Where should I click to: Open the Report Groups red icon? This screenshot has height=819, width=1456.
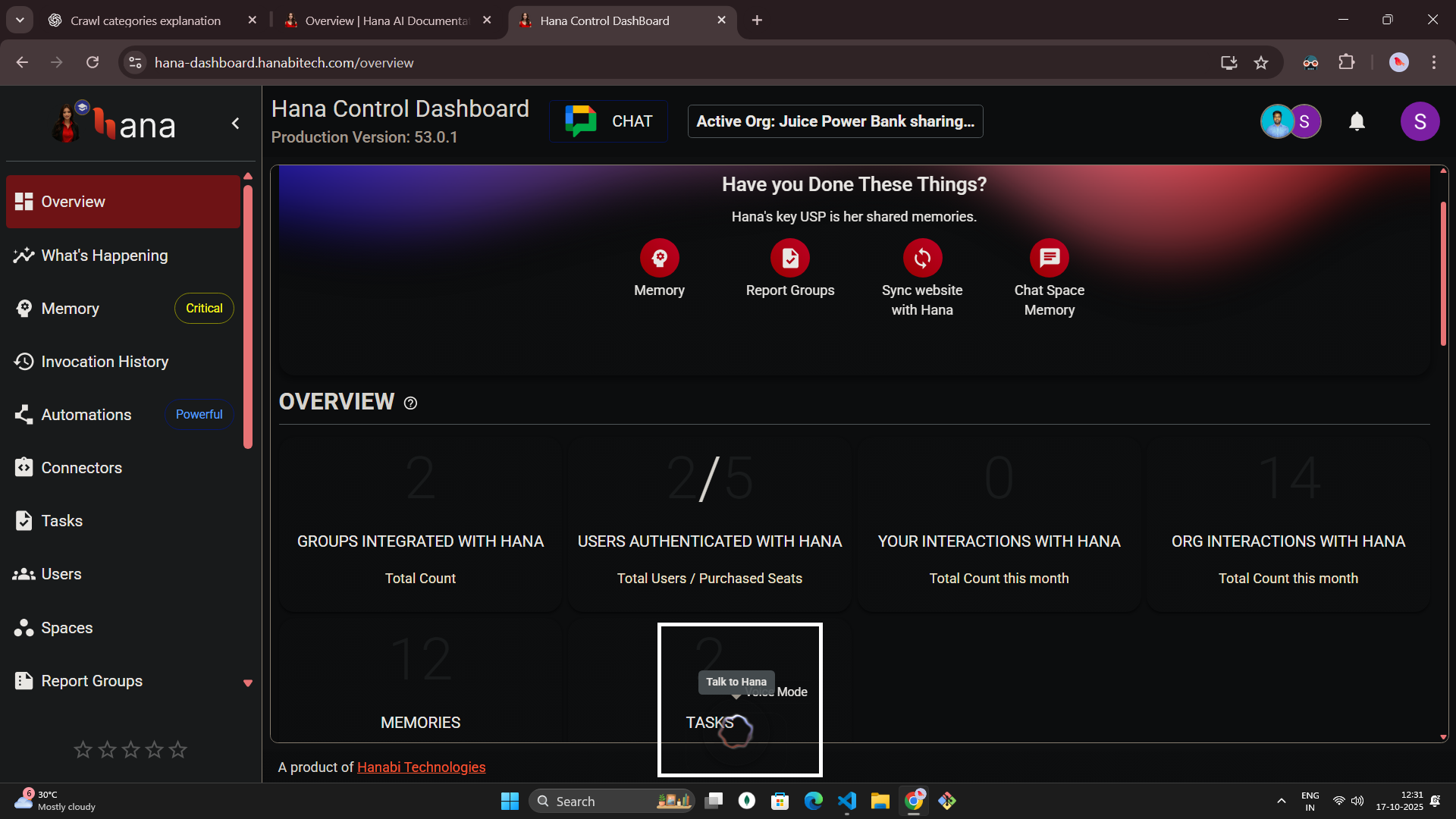(789, 259)
